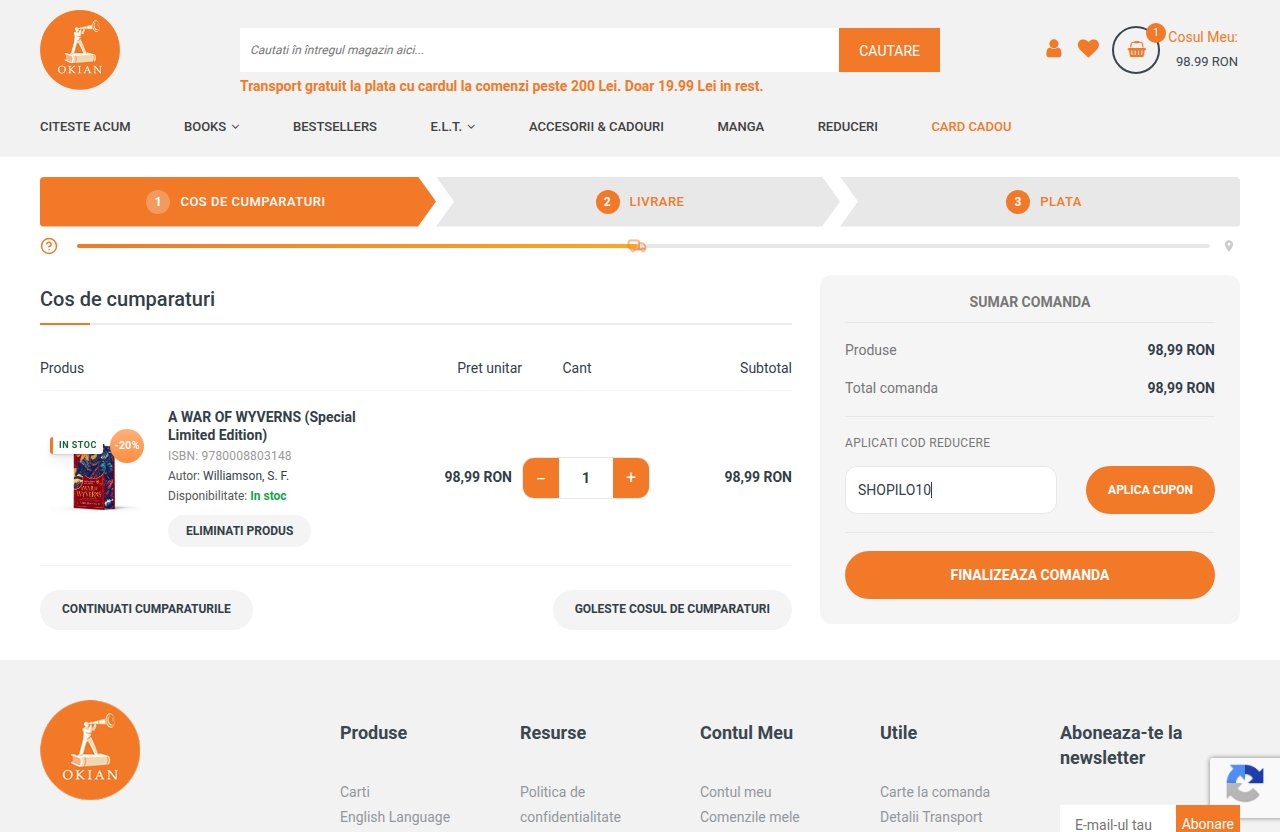Click the Okian logo in the footer
This screenshot has height=832, width=1280.
pyautogui.click(x=90, y=750)
